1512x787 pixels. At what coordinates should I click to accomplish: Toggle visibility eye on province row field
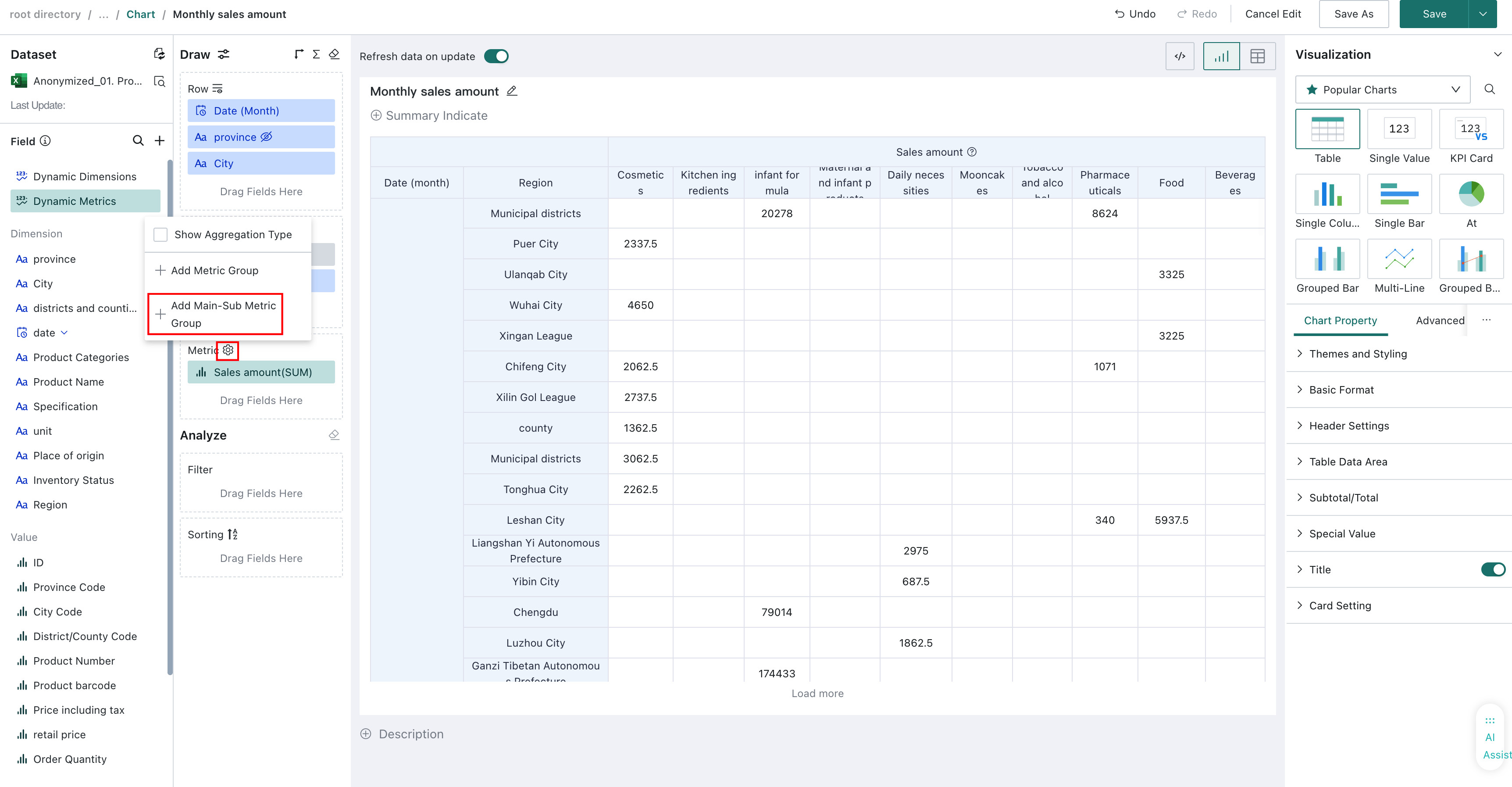[x=266, y=137]
